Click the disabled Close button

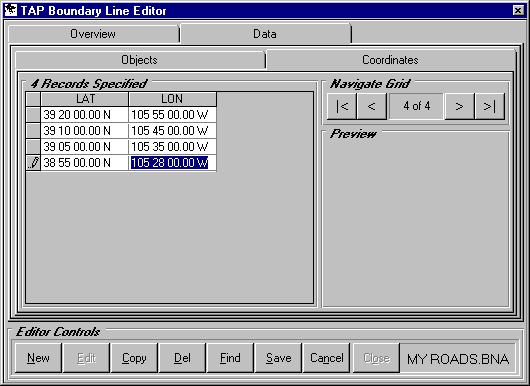376,358
